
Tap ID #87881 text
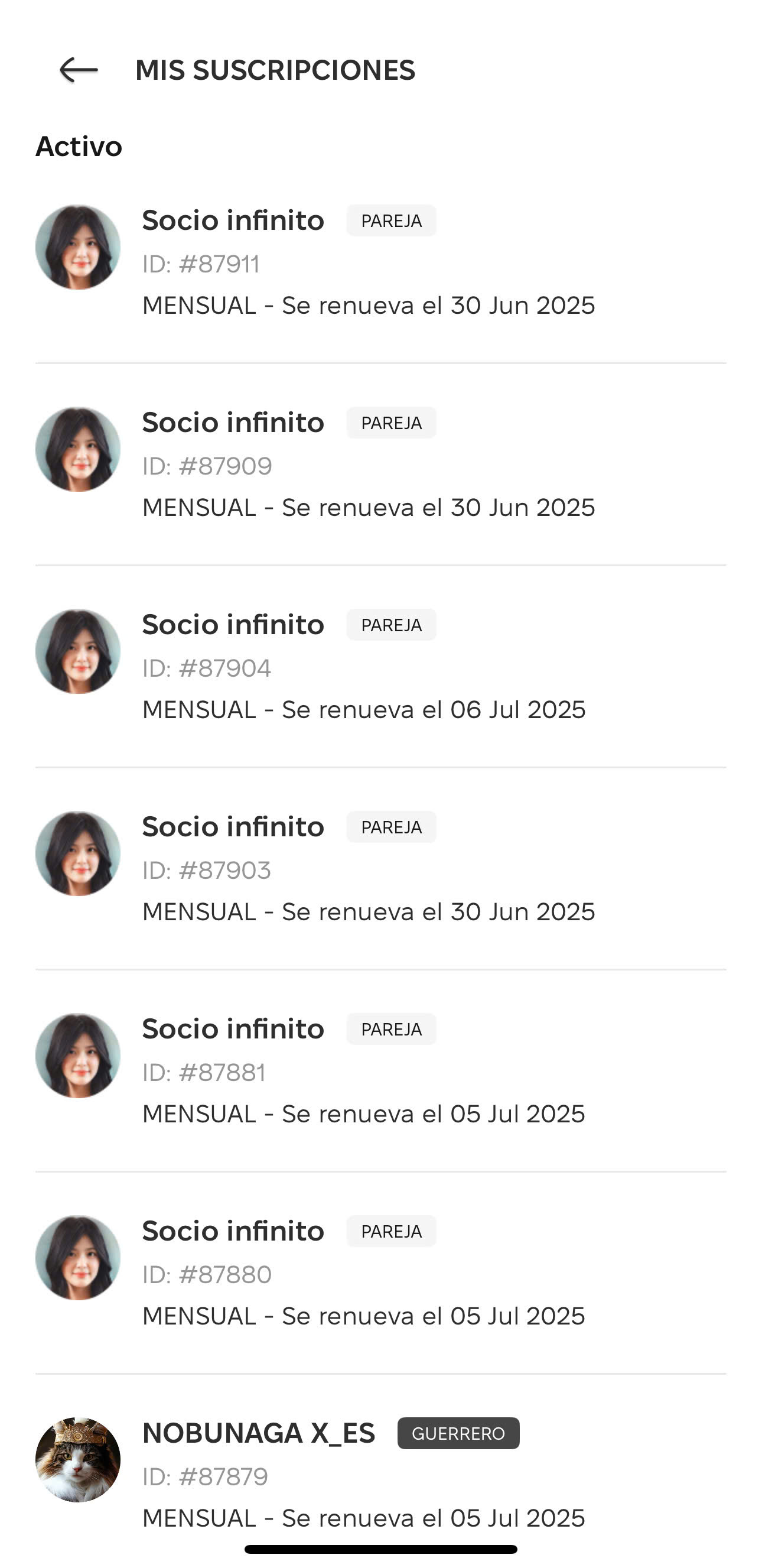point(204,1073)
